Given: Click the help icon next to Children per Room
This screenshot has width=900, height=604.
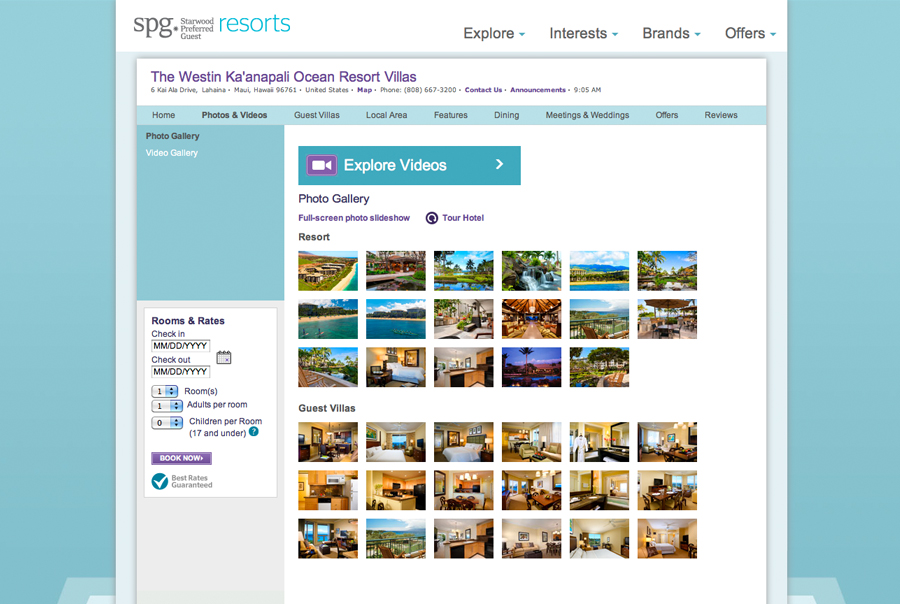Looking at the screenshot, I should click(x=254, y=432).
